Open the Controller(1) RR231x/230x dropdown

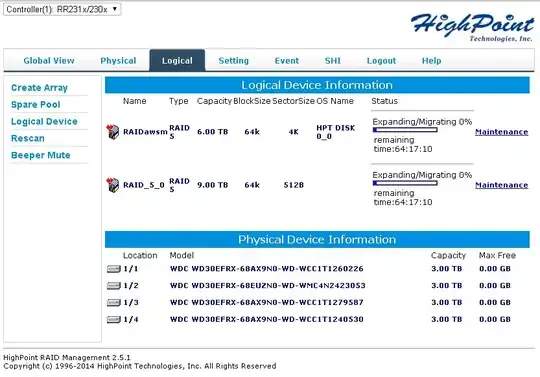click(x=62, y=9)
